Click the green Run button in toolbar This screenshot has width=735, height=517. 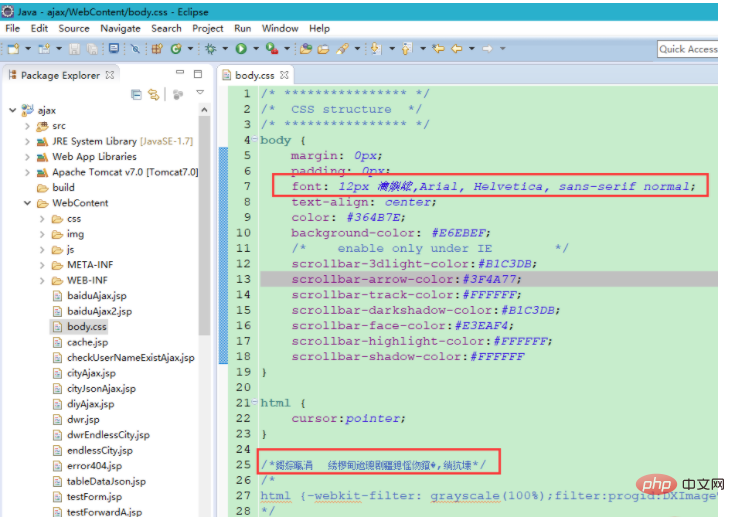pos(240,48)
